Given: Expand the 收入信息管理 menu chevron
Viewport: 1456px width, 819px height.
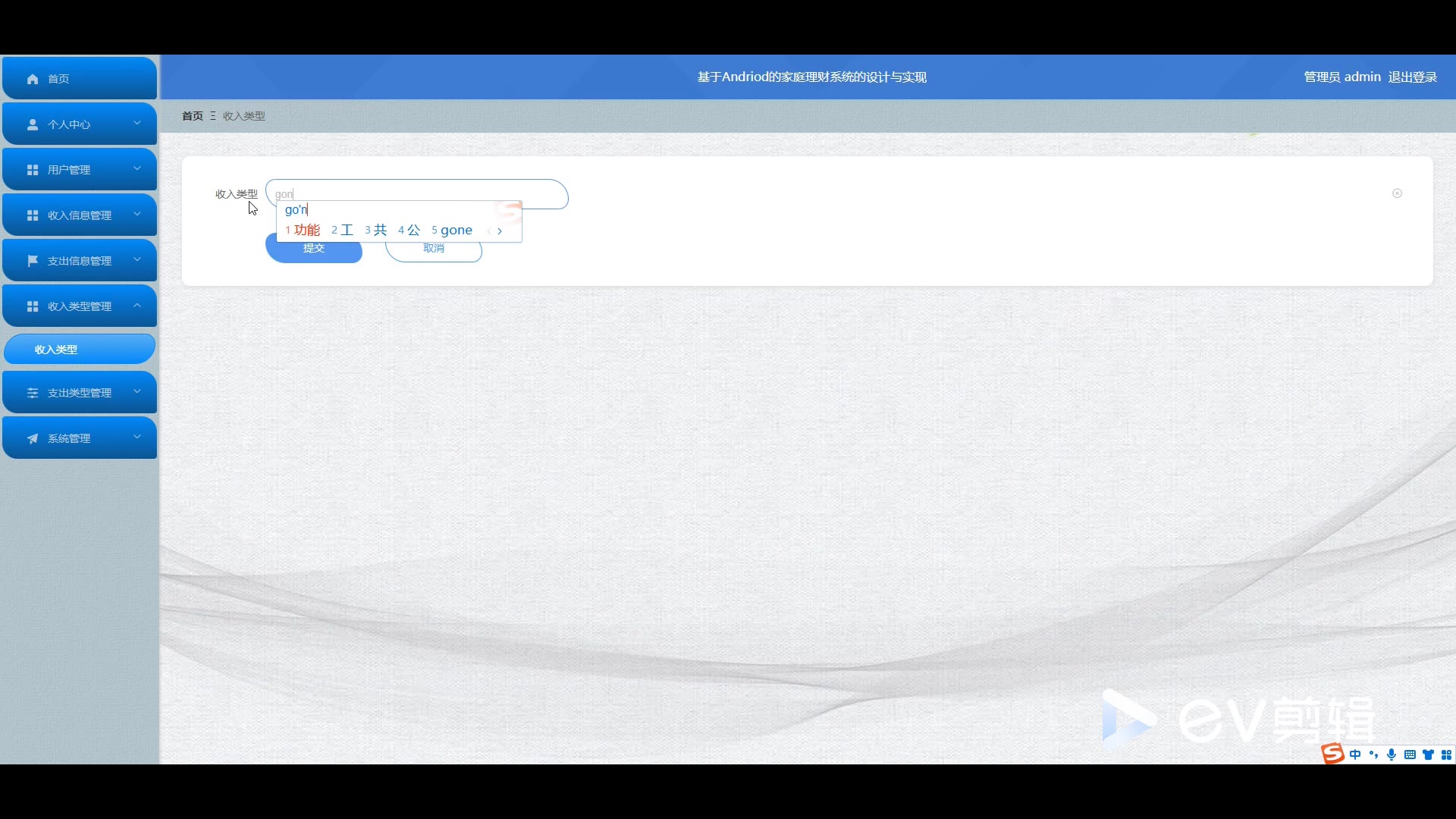Looking at the screenshot, I should 137,214.
